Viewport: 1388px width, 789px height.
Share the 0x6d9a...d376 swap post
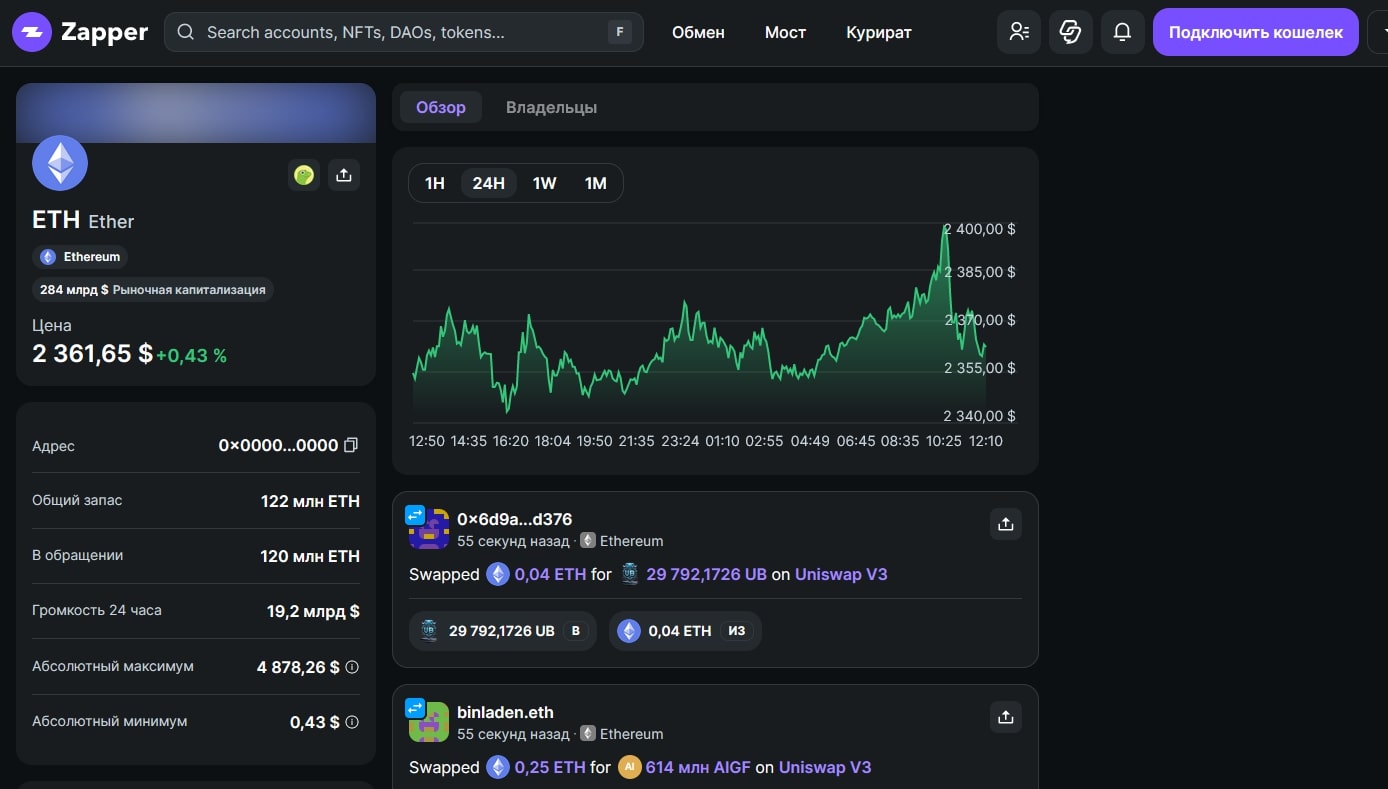pos(1006,524)
